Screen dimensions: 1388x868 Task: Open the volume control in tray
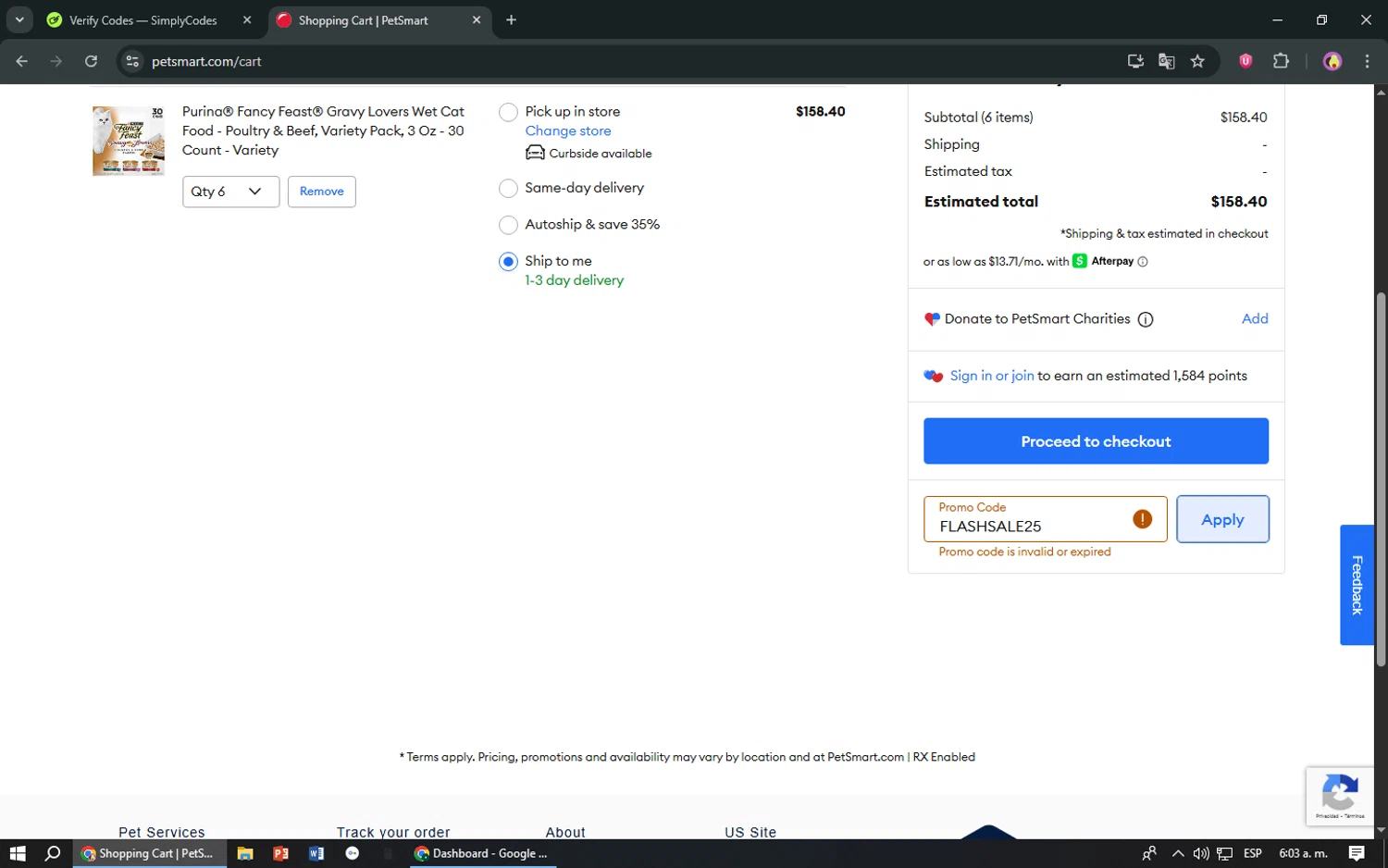point(1201,853)
